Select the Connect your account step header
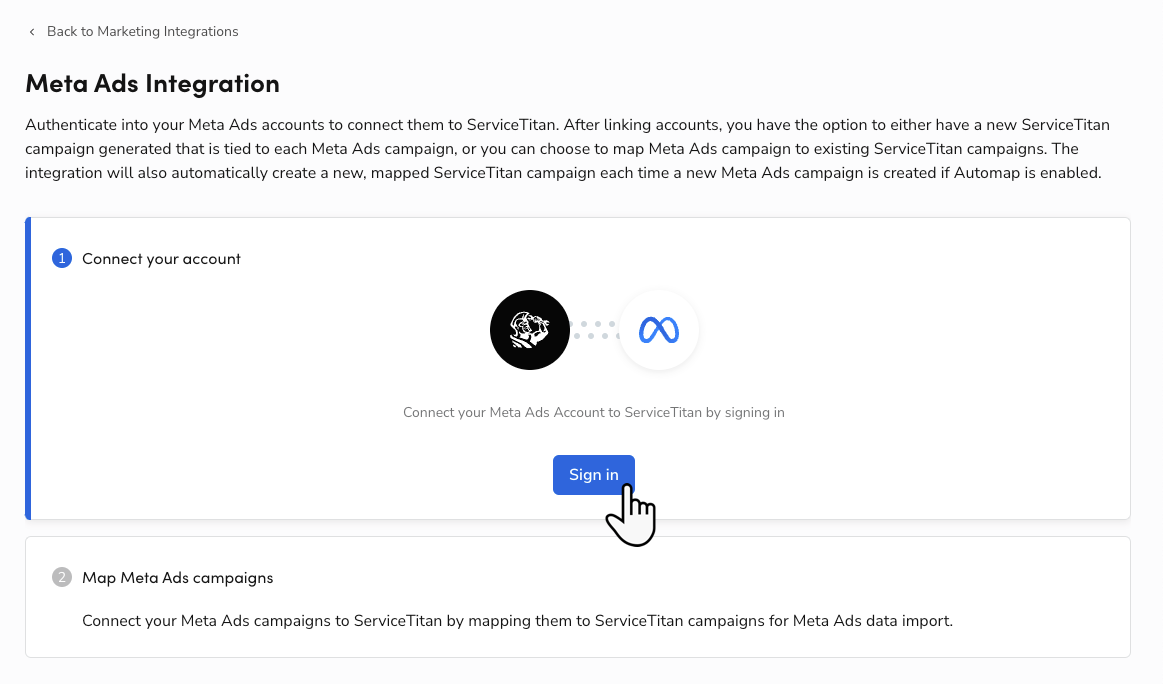1163x684 pixels. click(161, 258)
